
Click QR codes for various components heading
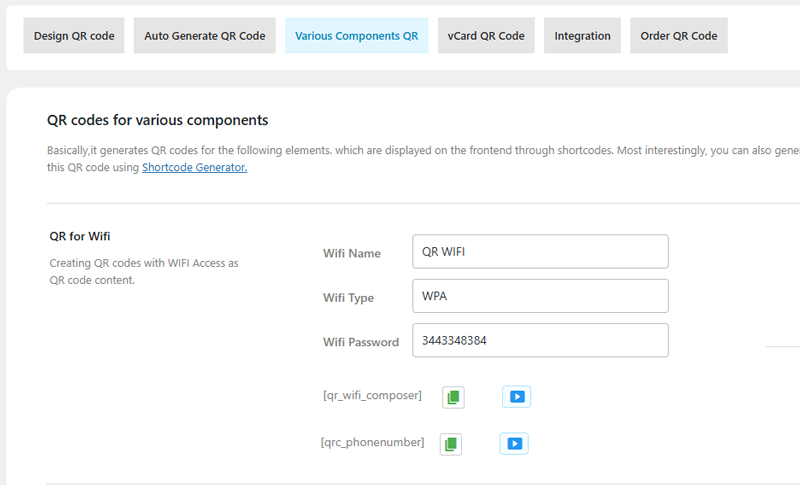(157, 120)
